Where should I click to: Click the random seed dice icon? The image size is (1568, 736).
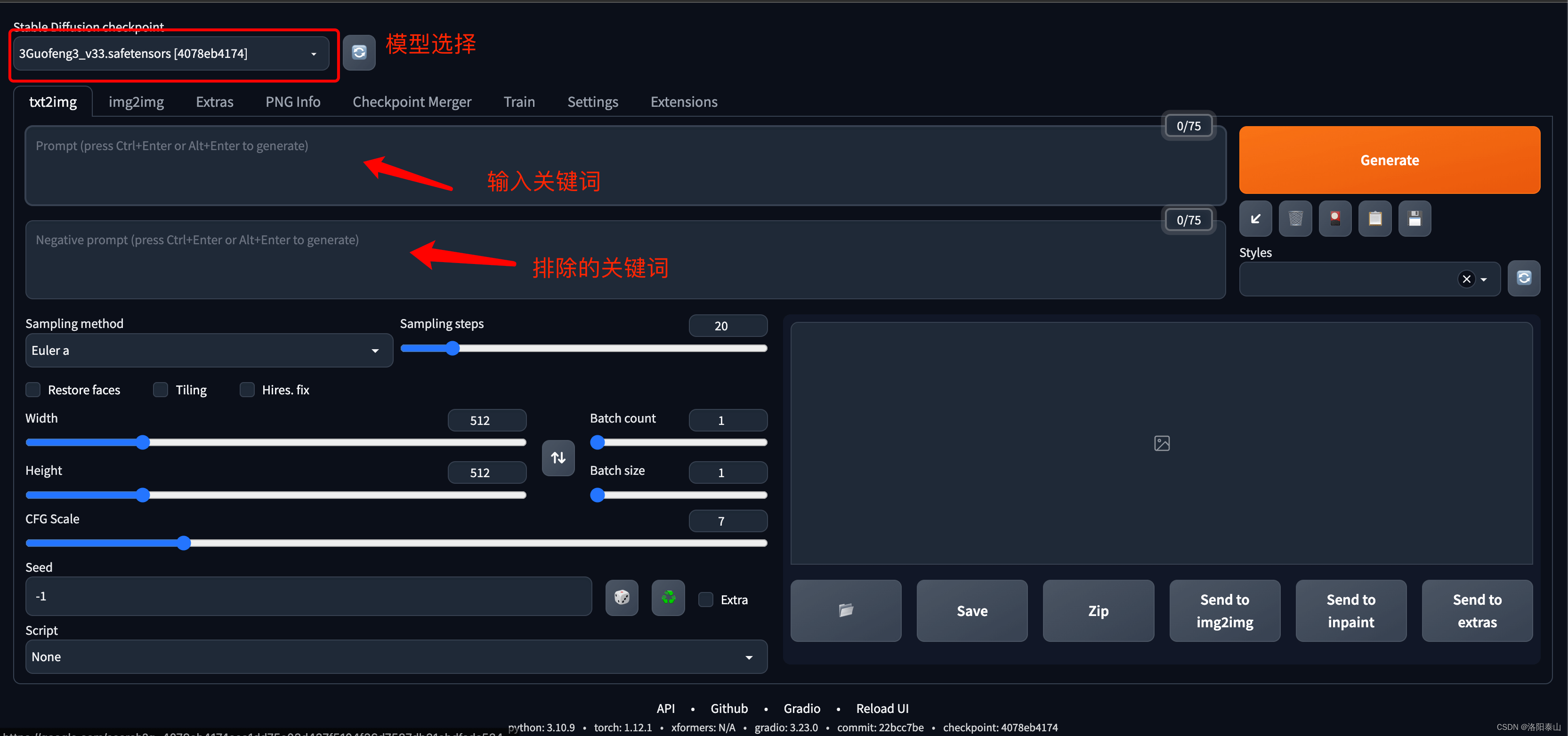pyautogui.click(x=622, y=598)
